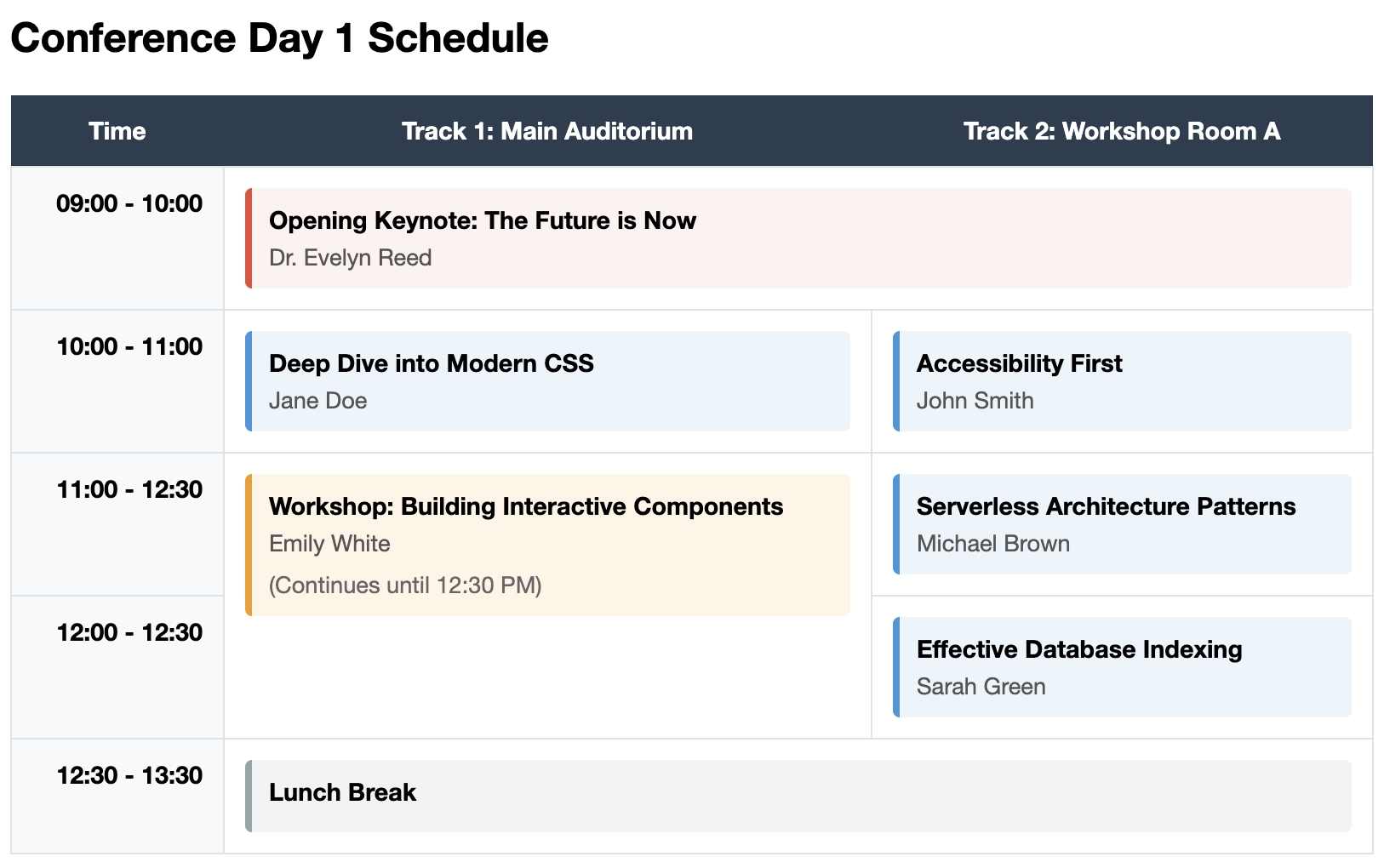This screenshot has height=868, width=1384.
Task: Click the Track 1: Main Auditorium header
Action: (547, 131)
